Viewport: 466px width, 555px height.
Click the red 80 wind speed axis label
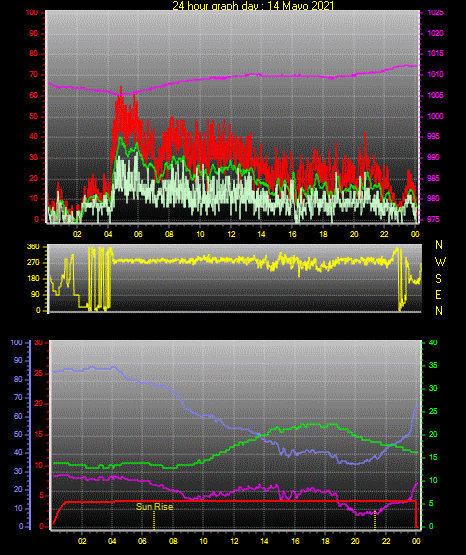pyautogui.click(x=33, y=54)
